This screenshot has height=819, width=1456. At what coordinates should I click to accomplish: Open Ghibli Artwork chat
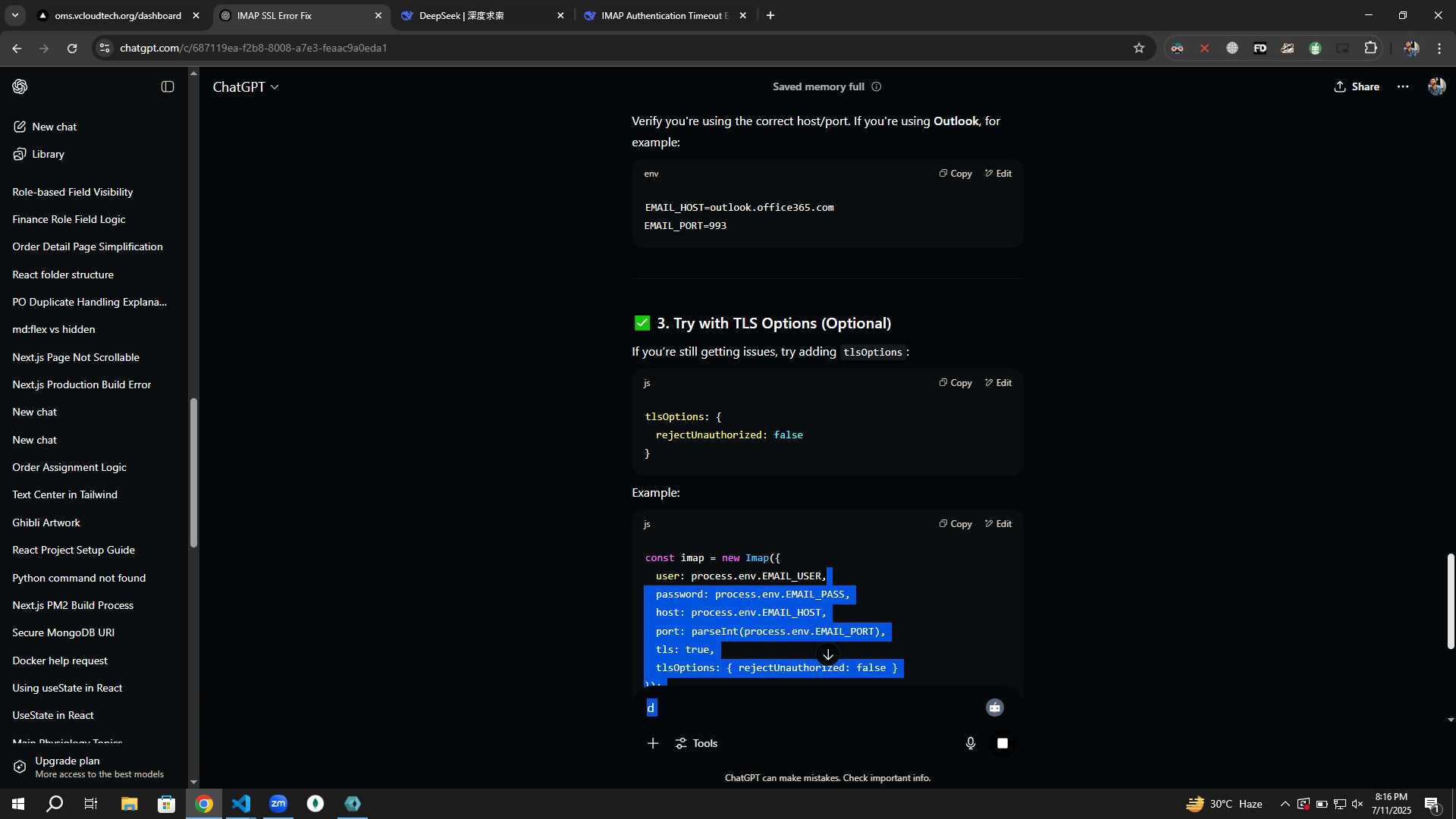[46, 522]
